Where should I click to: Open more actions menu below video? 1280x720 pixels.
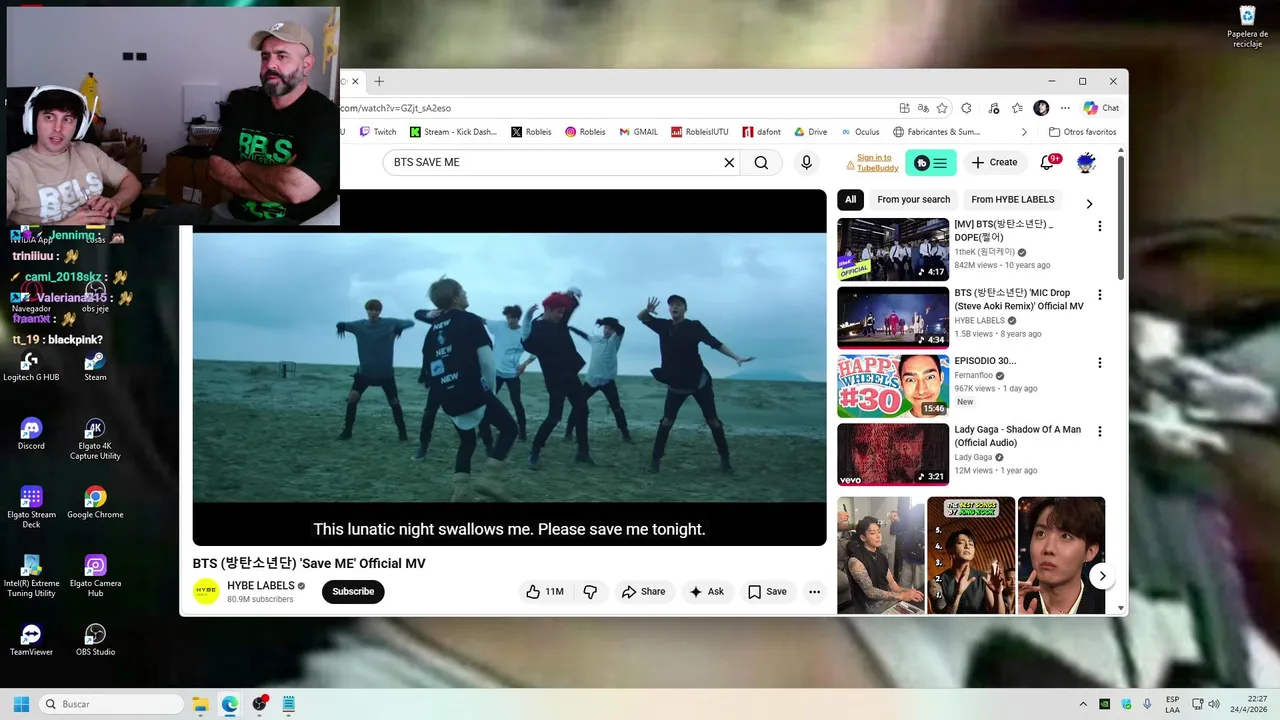814,592
